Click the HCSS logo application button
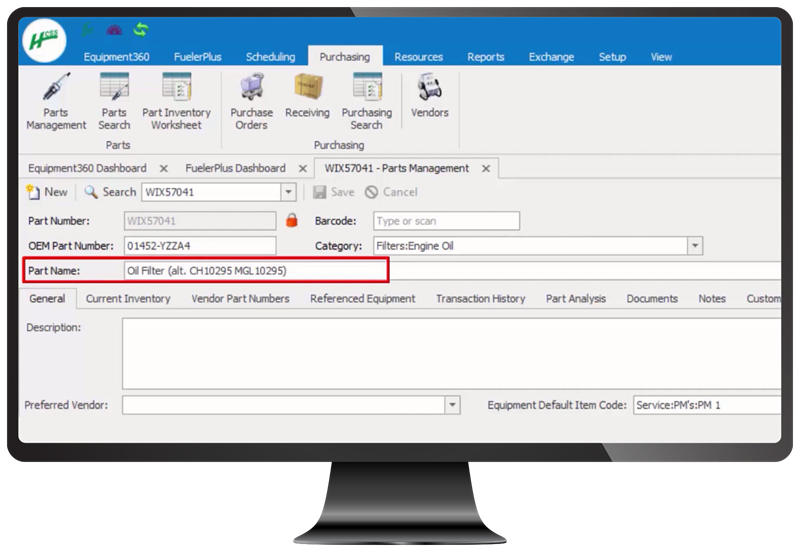The height and width of the screenshot is (552, 800). click(x=44, y=40)
